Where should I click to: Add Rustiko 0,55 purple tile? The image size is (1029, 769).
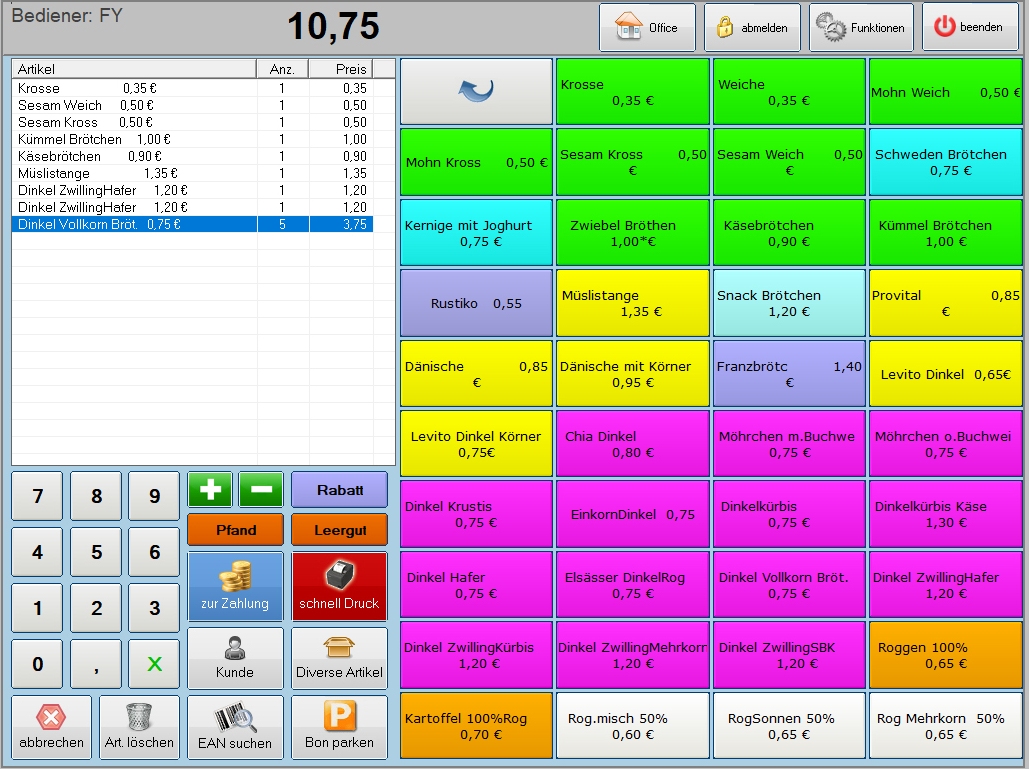pos(476,303)
